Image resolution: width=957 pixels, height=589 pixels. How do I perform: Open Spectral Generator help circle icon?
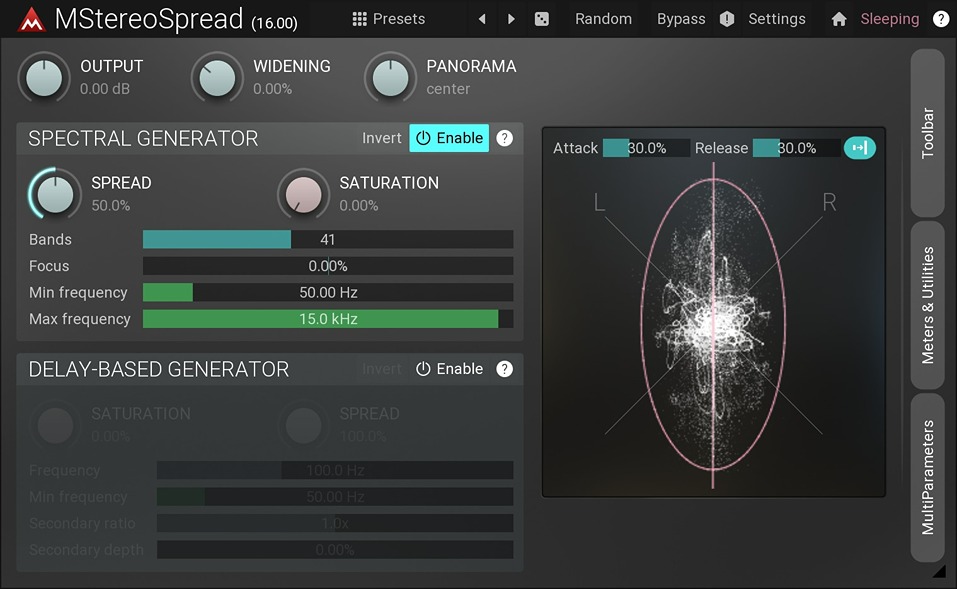pos(504,138)
